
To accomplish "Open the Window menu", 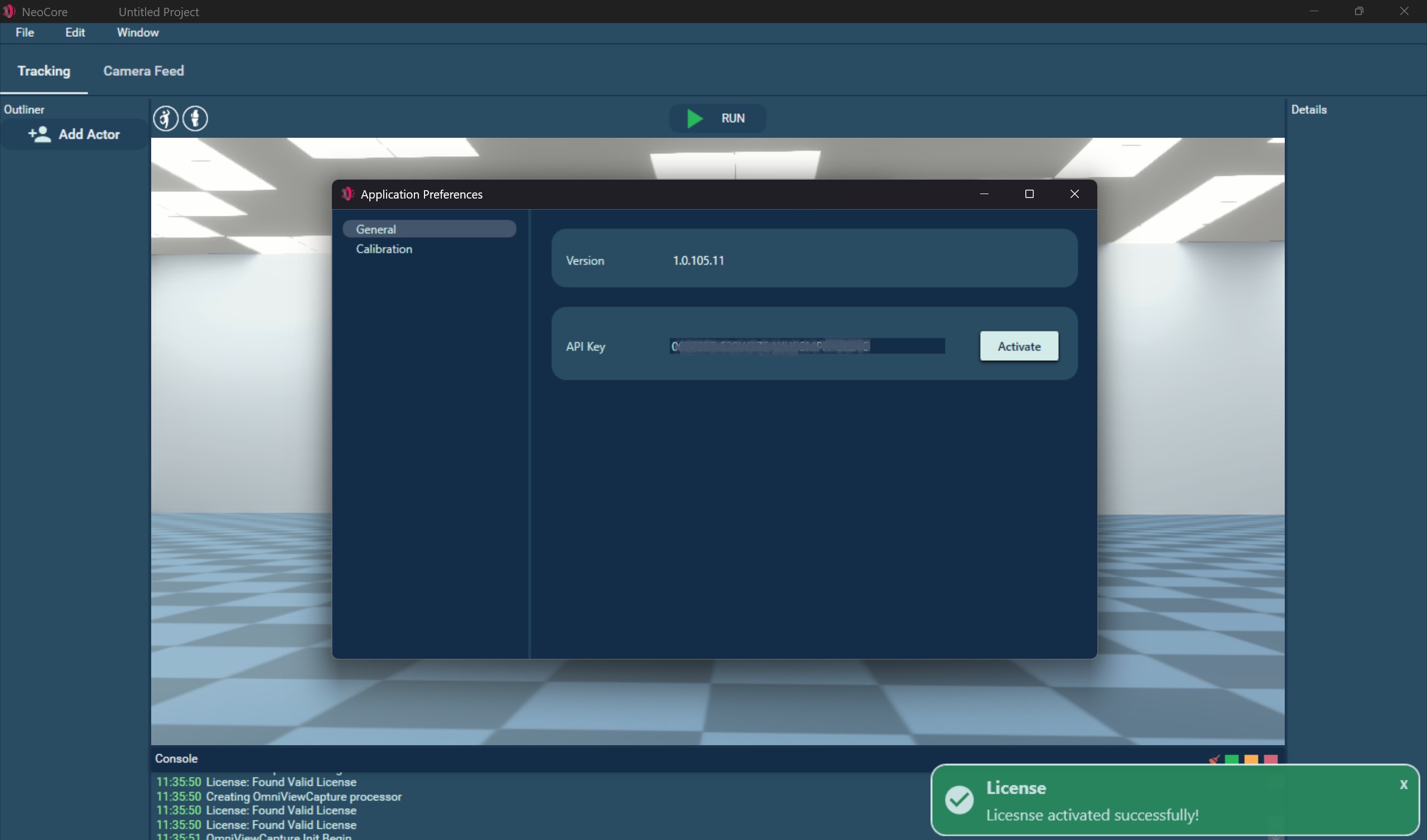I will [x=138, y=33].
